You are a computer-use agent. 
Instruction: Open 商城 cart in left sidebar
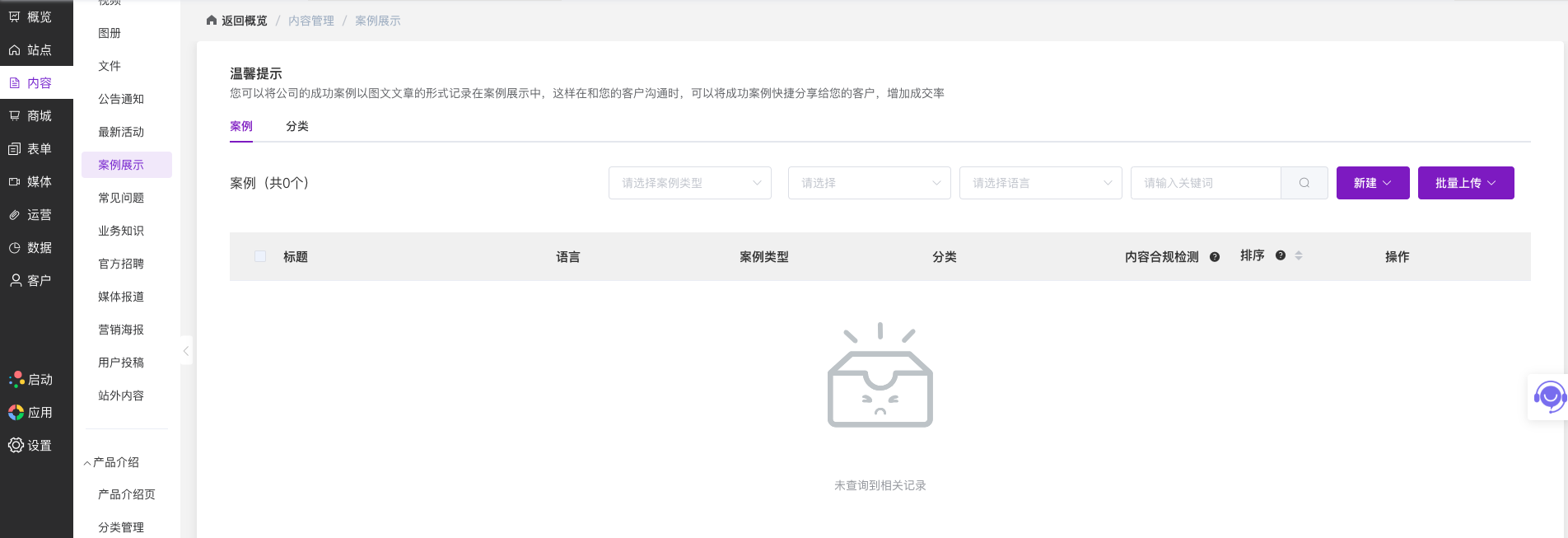tap(30, 115)
